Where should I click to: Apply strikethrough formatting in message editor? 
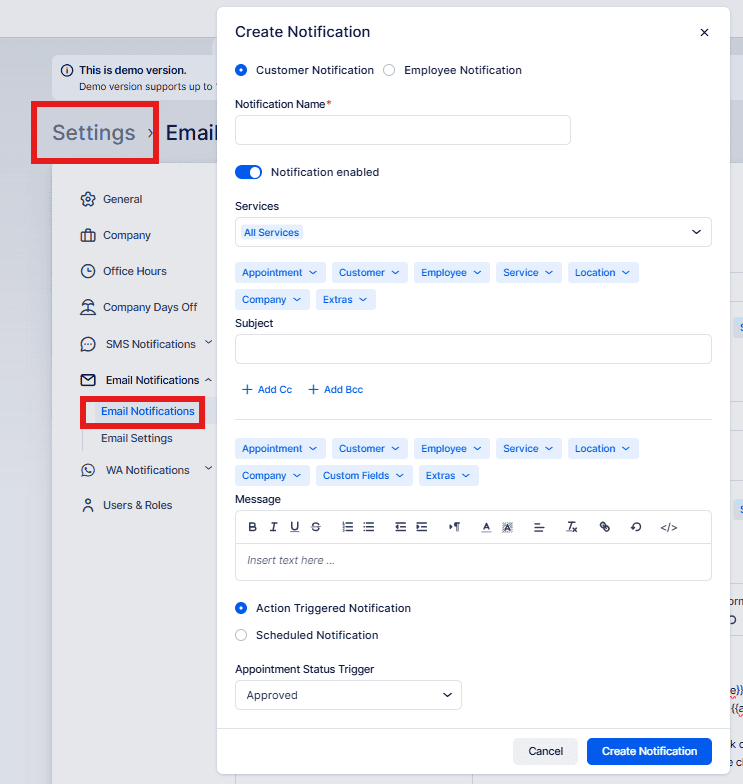(x=316, y=527)
